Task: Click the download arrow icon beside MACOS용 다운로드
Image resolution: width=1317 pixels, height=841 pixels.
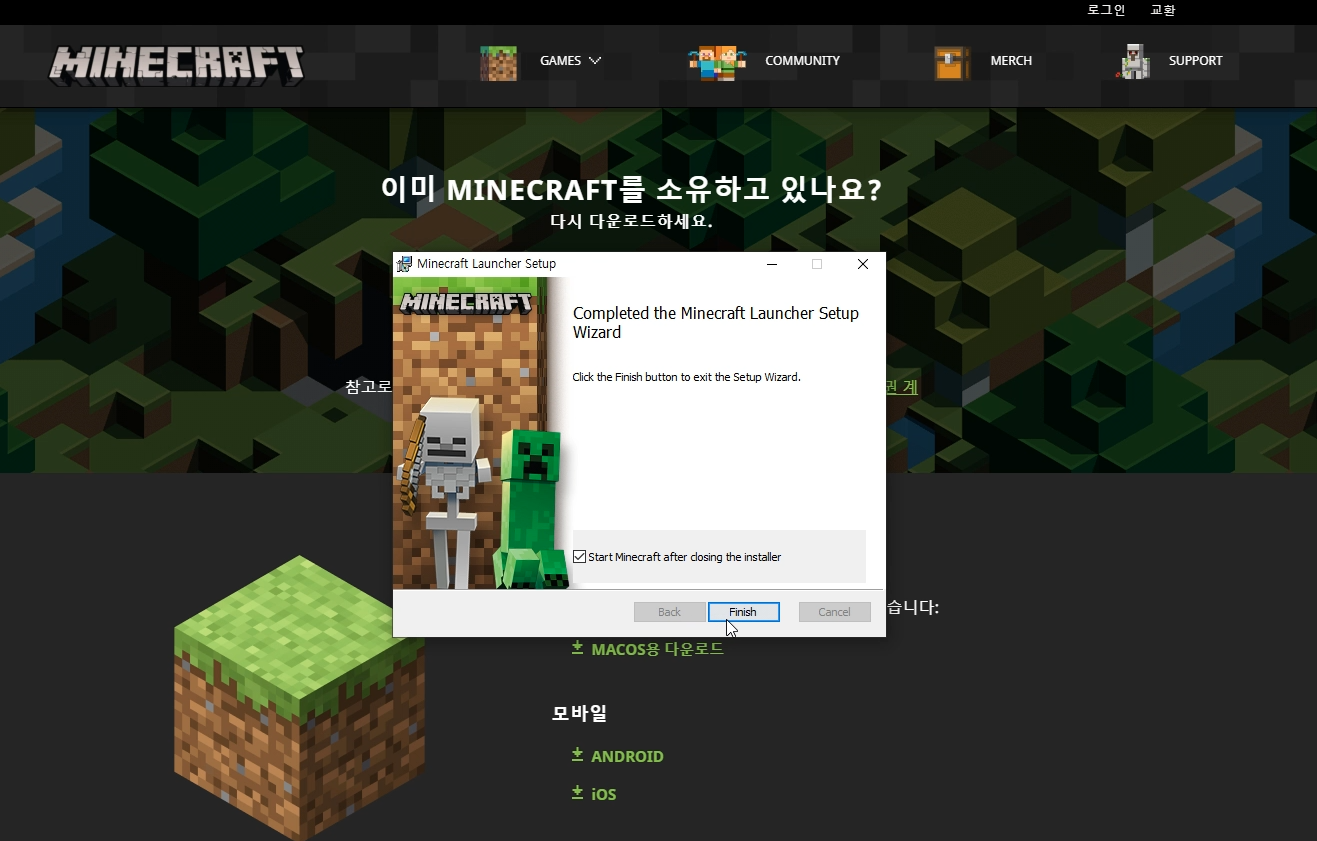Action: 577,648
